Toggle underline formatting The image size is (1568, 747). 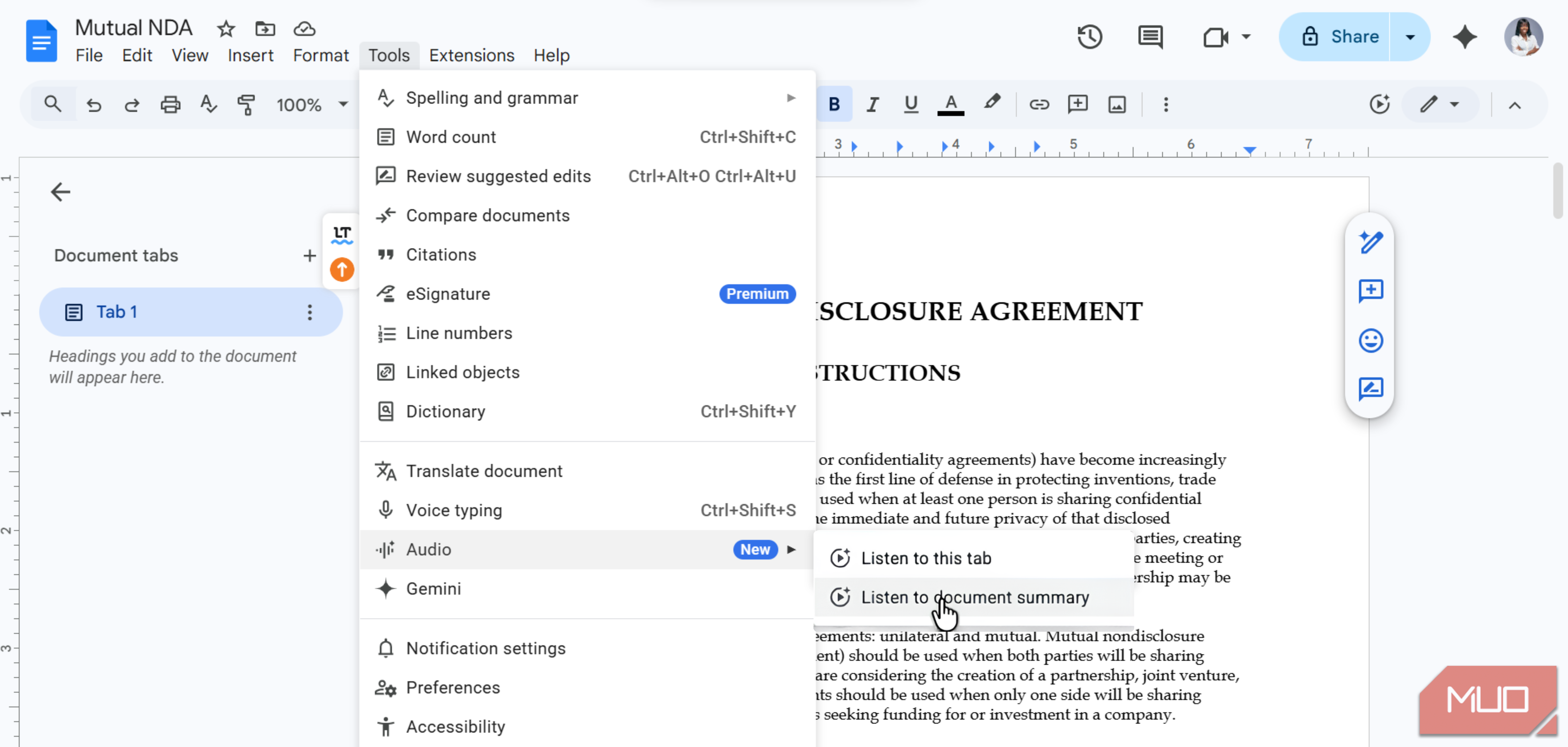[x=910, y=104]
